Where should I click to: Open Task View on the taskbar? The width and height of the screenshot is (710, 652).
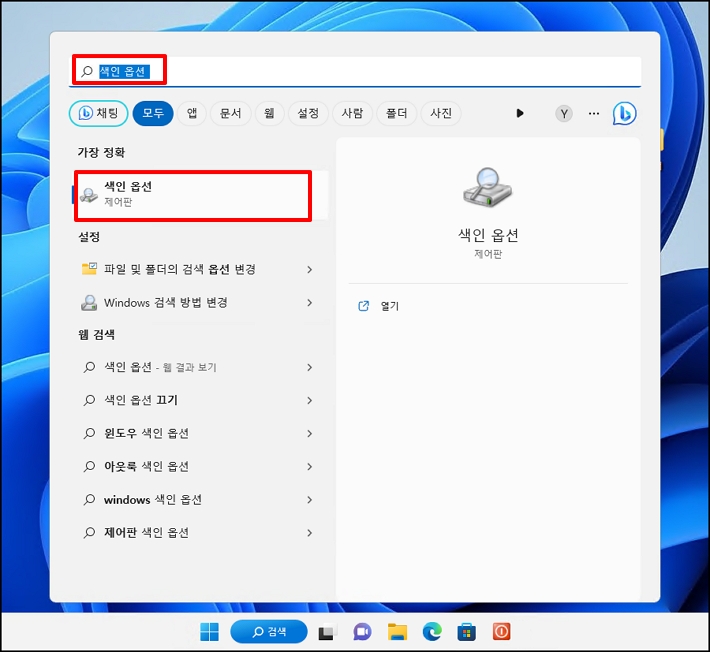326,632
